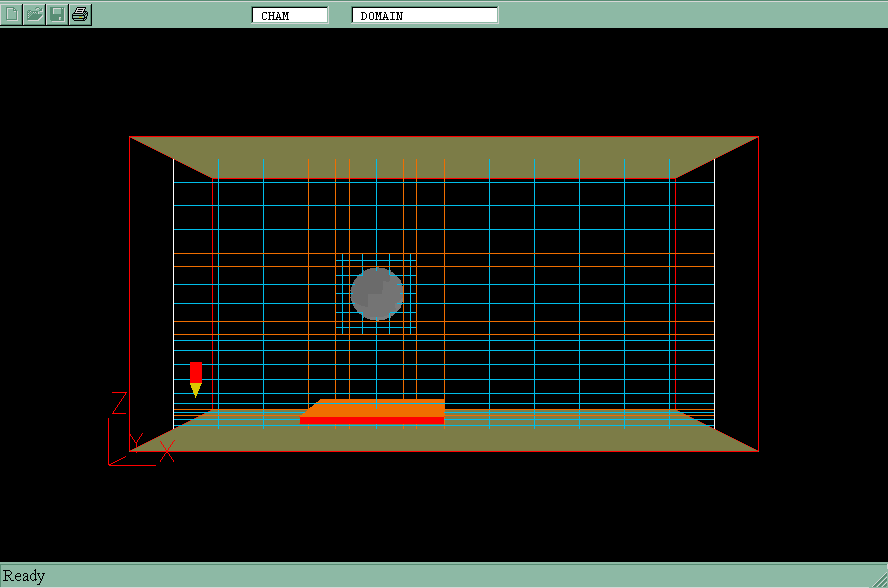Click the DOMAIN name field
Image resolution: width=888 pixels, height=588 pixels.
coord(425,15)
